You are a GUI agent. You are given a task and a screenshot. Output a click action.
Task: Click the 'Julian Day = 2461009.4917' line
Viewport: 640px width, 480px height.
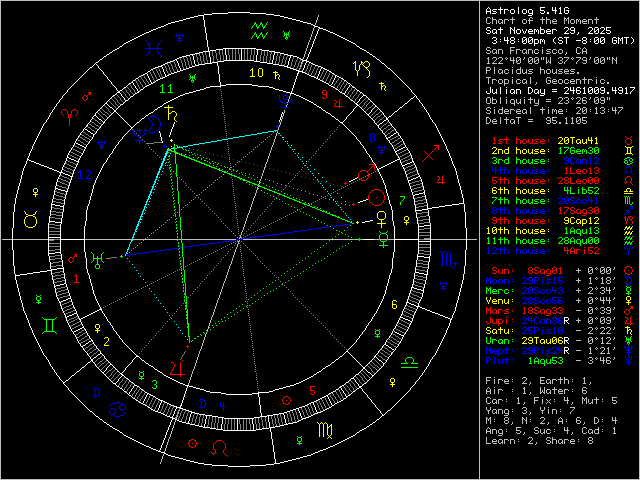coord(560,91)
